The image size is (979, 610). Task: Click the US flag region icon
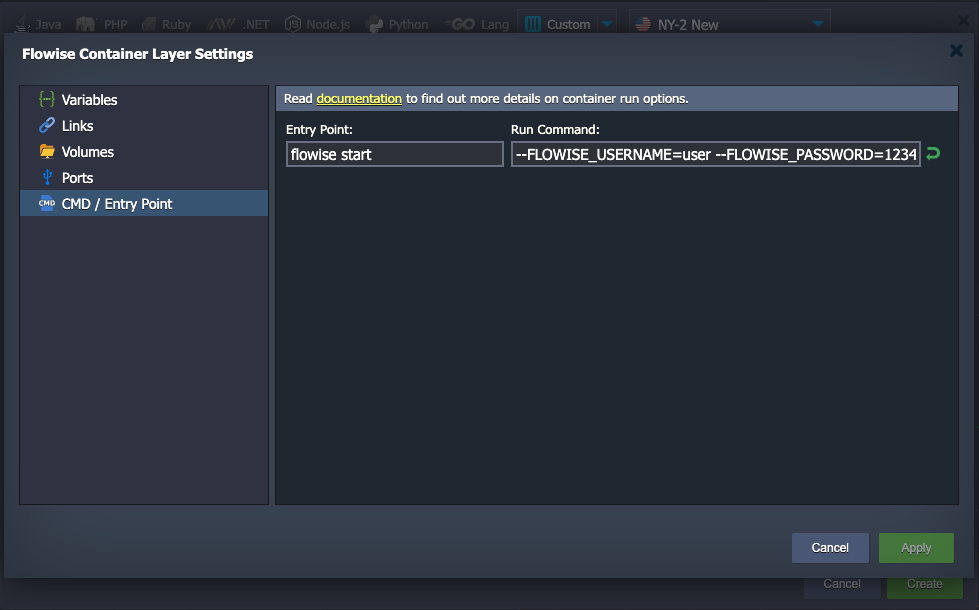pyautogui.click(x=642, y=24)
